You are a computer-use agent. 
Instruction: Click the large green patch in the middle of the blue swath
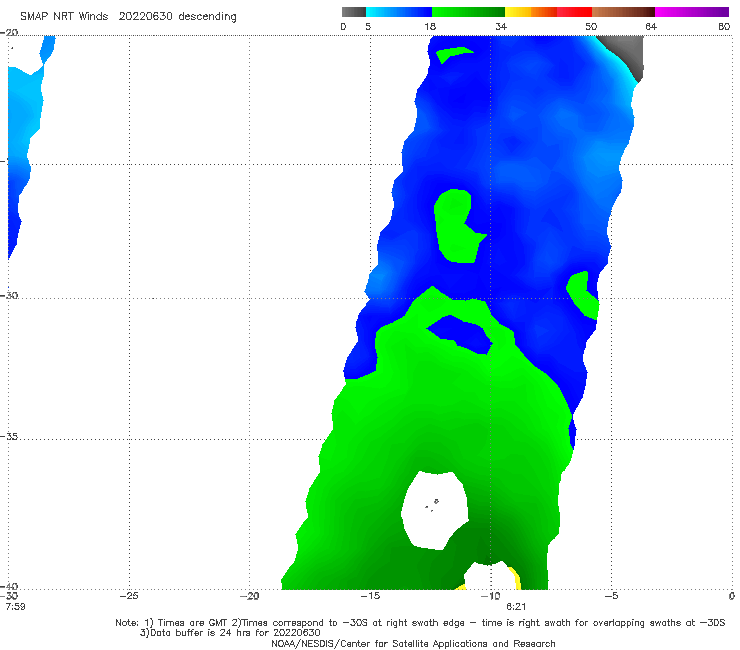click(x=457, y=227)
